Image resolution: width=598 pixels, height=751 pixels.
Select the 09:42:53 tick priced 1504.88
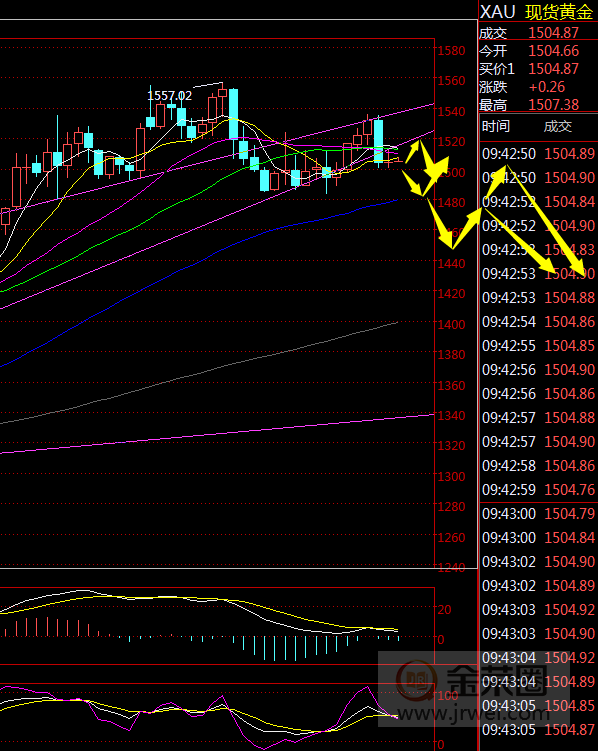click(x=539, y=297)
